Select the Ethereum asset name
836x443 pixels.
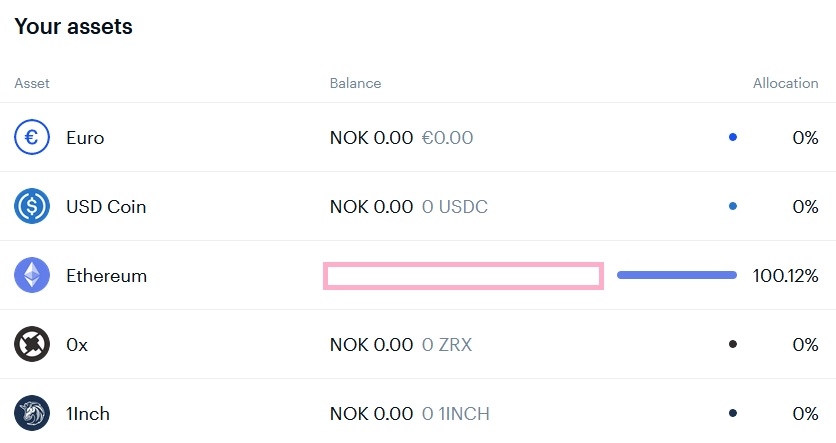tap(106, 275)
